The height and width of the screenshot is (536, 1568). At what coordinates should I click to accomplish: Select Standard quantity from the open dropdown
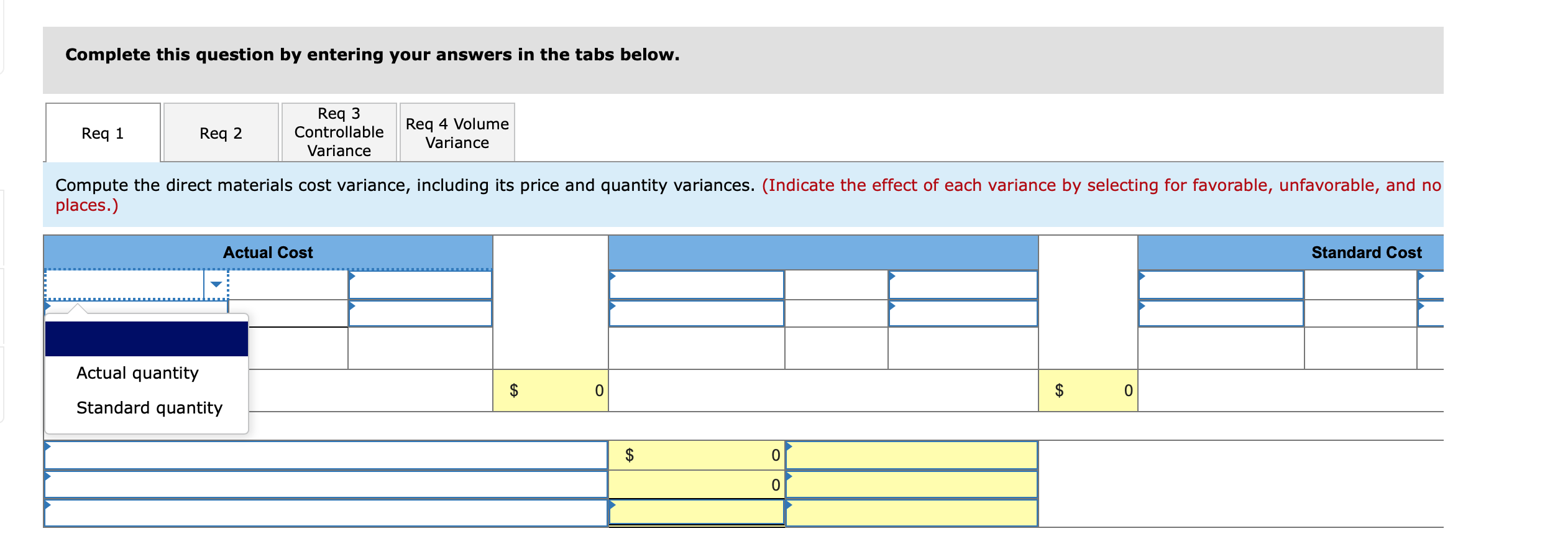click(149, 408)
